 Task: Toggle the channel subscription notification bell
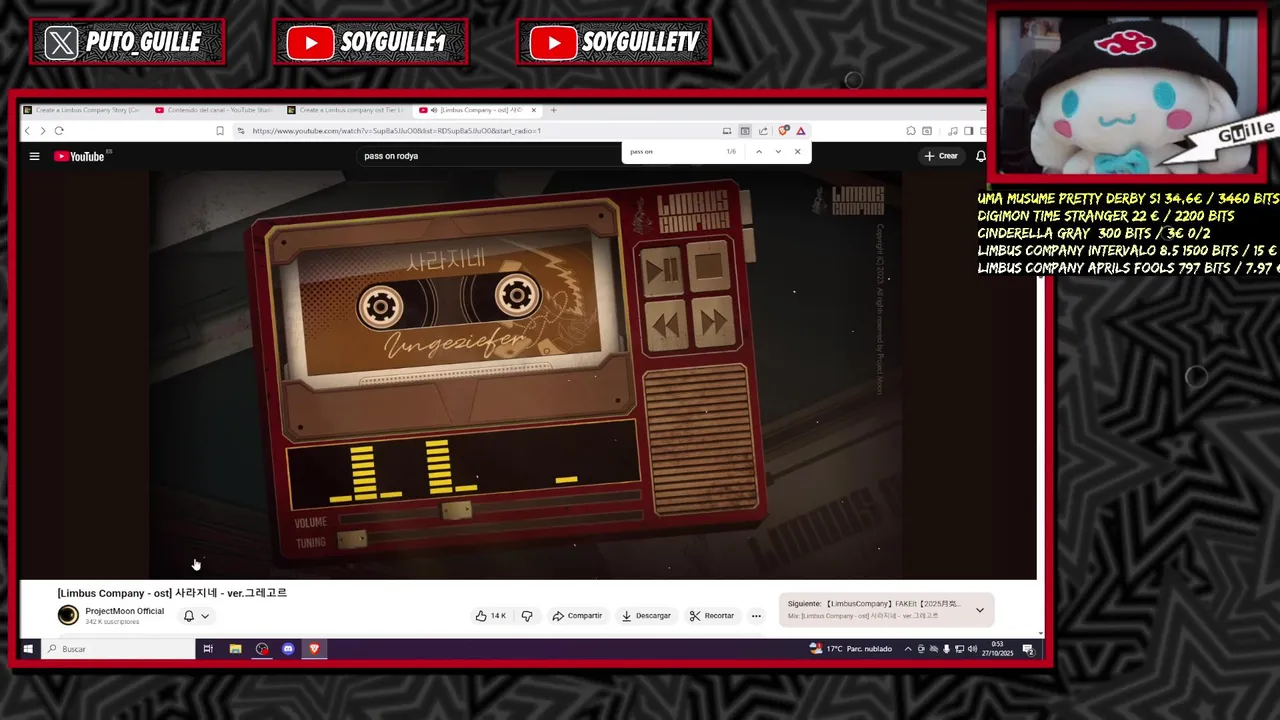pyautogui.click(x=188, y=616)
